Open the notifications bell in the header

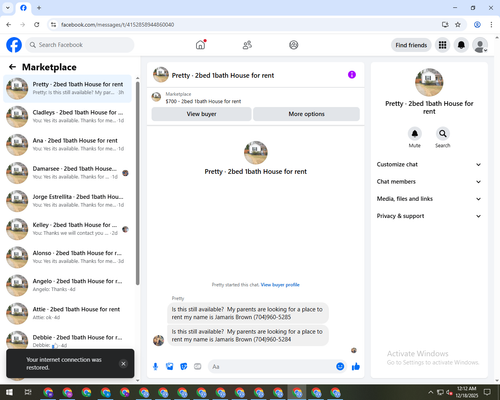[x=461, y=45]
